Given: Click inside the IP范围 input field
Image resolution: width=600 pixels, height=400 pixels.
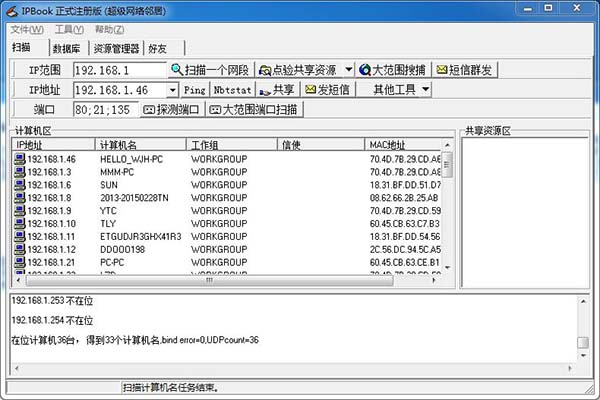Looking at the screenshot, I should click(120, 70).
